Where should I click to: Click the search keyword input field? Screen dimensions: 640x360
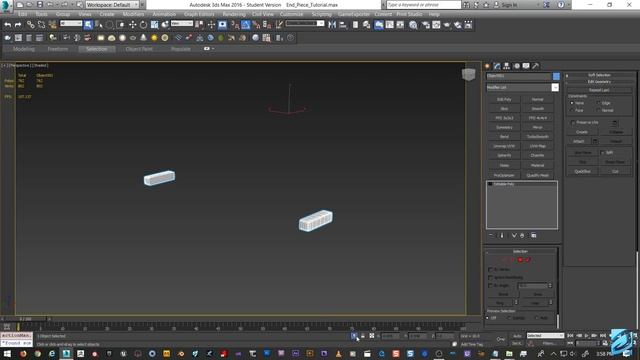pyautogui.click(x=423, y=5)
